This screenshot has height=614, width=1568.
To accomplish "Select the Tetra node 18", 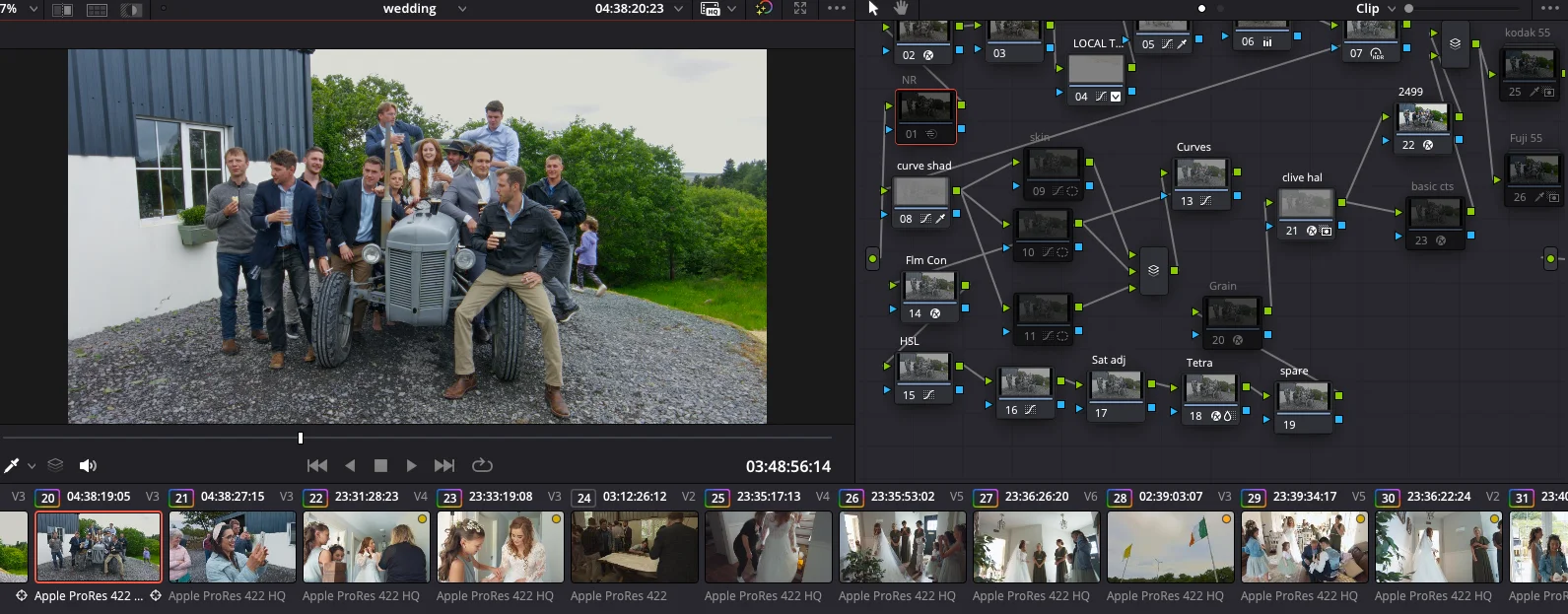I will tap(1209, 399).
